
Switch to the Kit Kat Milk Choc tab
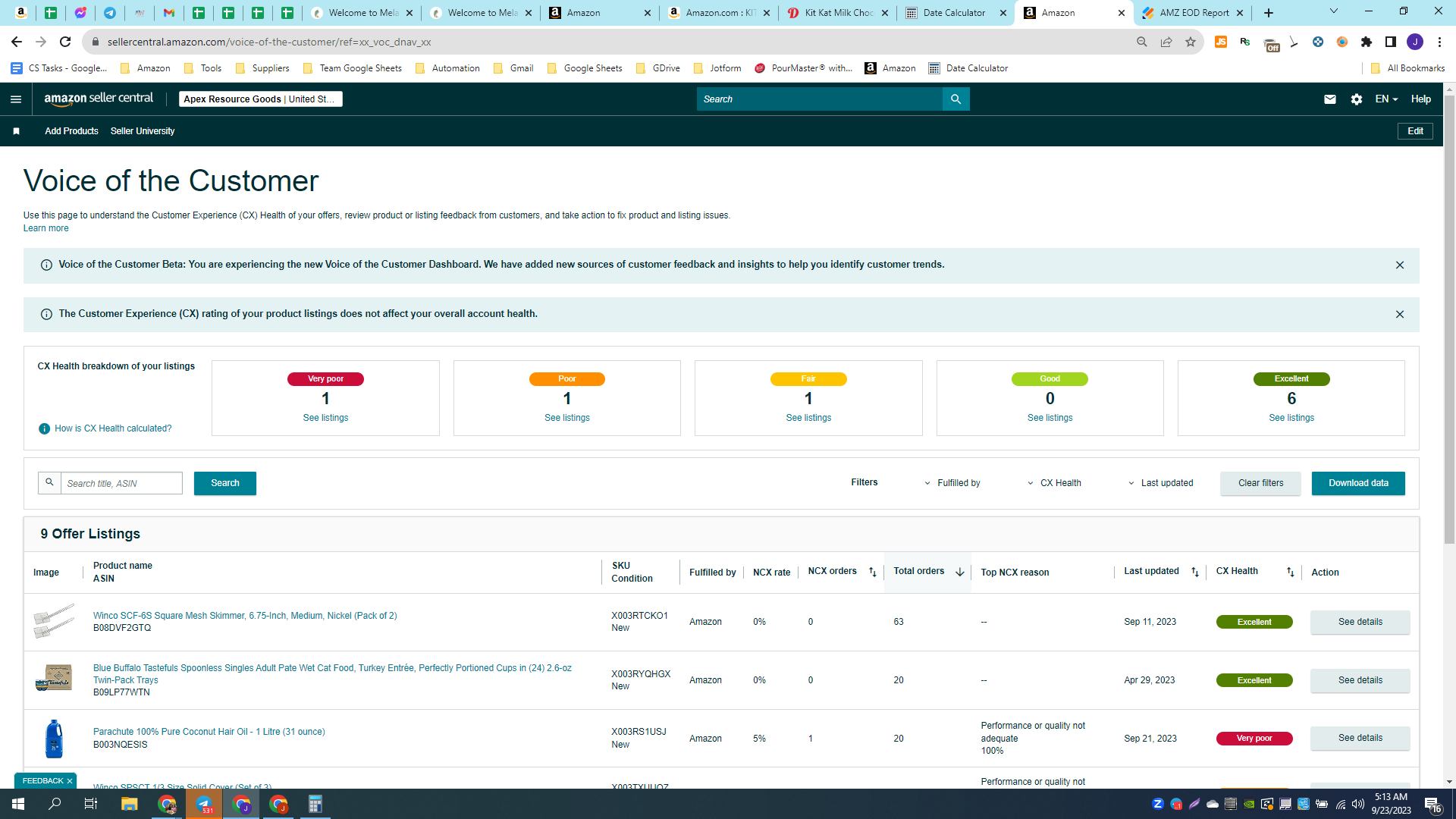838,13
